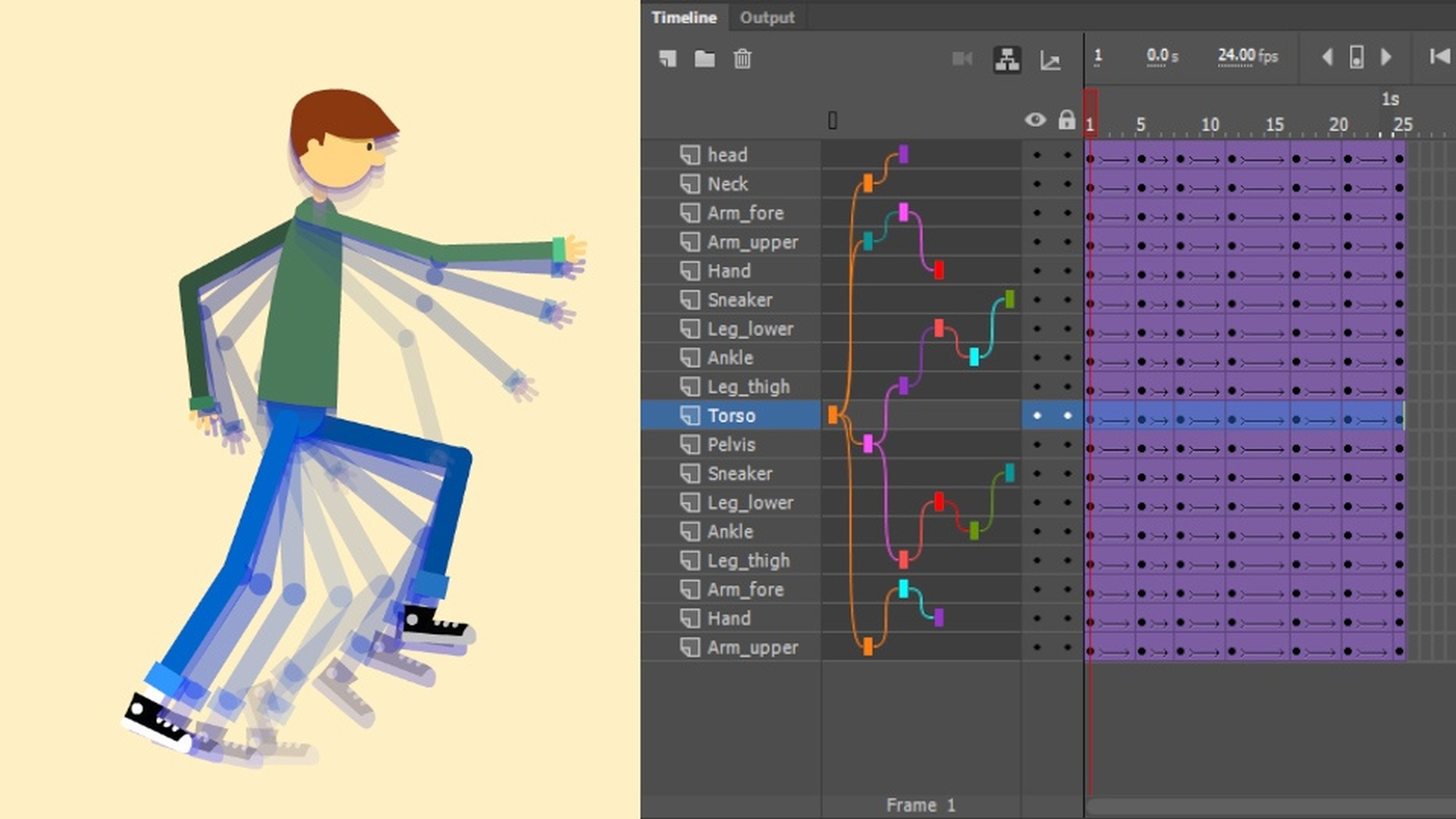Select the Pelvis layer
Viewport: 1456px width, 819px height.
pos(732,444)
